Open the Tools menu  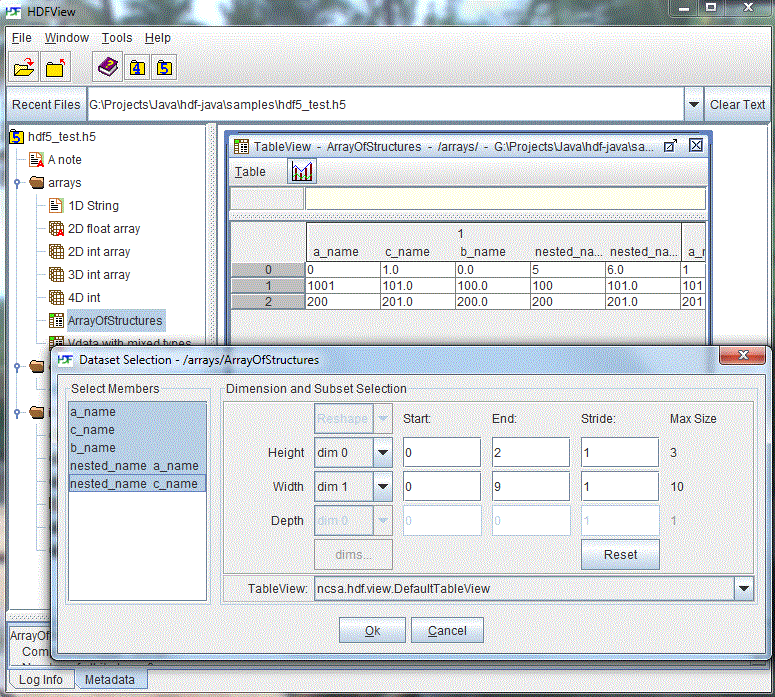click(117, 38)
